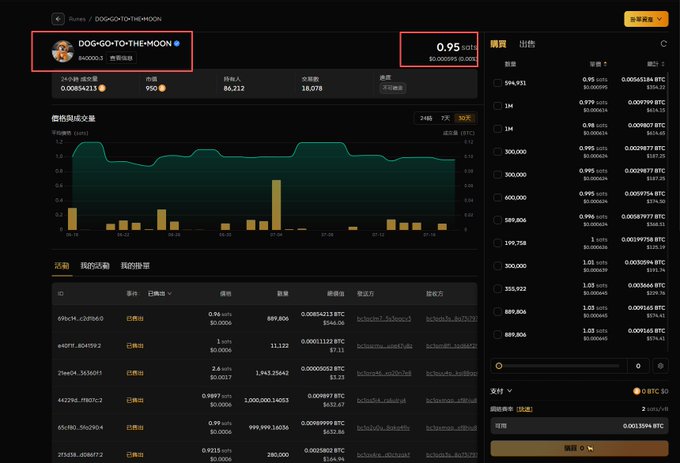Open the receiver address in the 999,999.16036 row
The width and height of the screenshot is (680, 463).
tap(451, 427)
